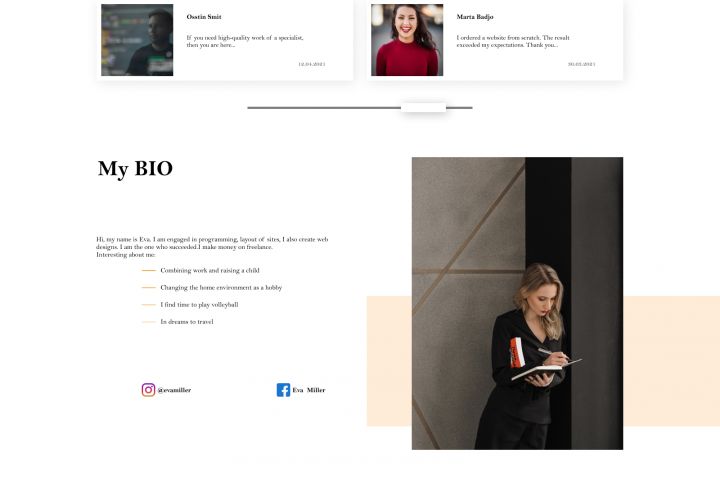This screenshot has height=480, width=720.
Task: Click the slider track left of handle
Action: click(324, 107)
